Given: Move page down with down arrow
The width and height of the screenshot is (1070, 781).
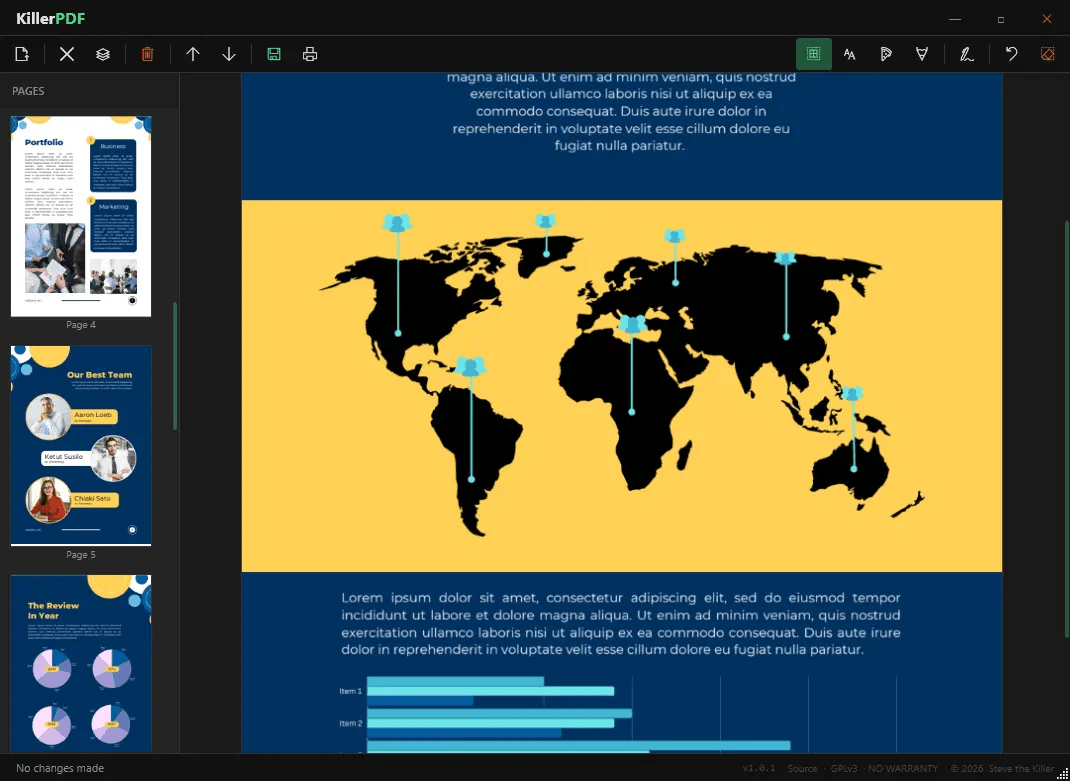Looking at the screenshot, I should tap(229, 54).
